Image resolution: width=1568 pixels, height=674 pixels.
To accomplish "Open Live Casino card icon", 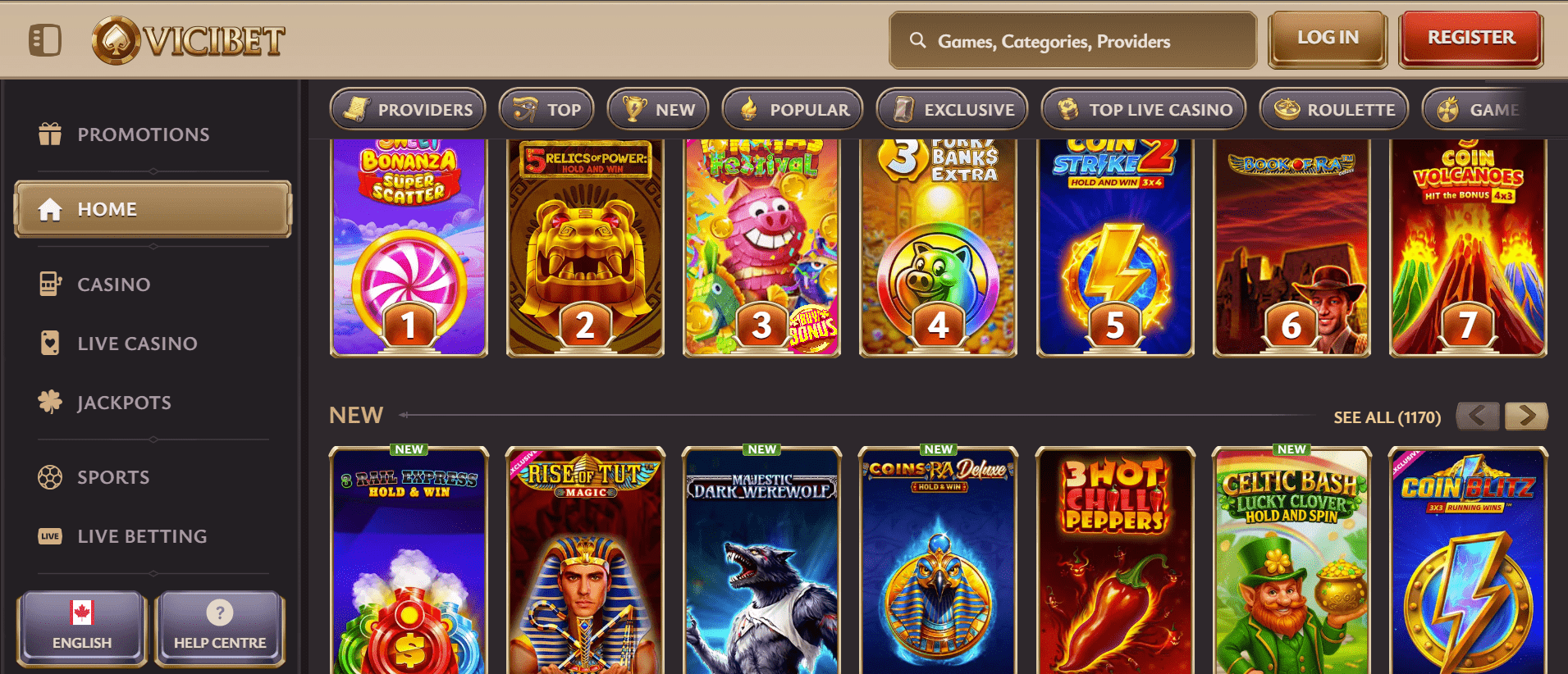I will [50, 343].
